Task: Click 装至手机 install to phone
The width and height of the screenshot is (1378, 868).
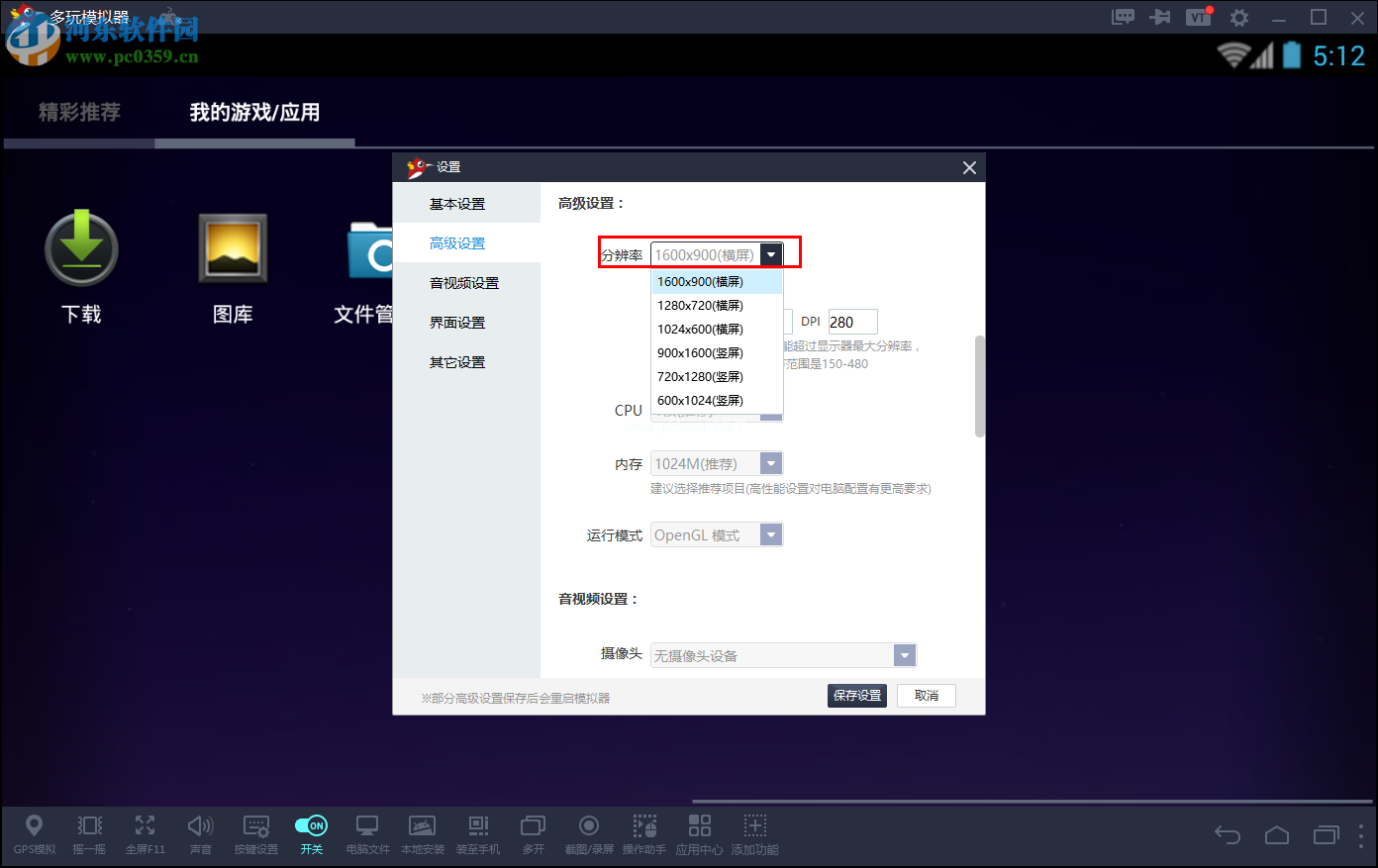Action: [x=478, y=833]
